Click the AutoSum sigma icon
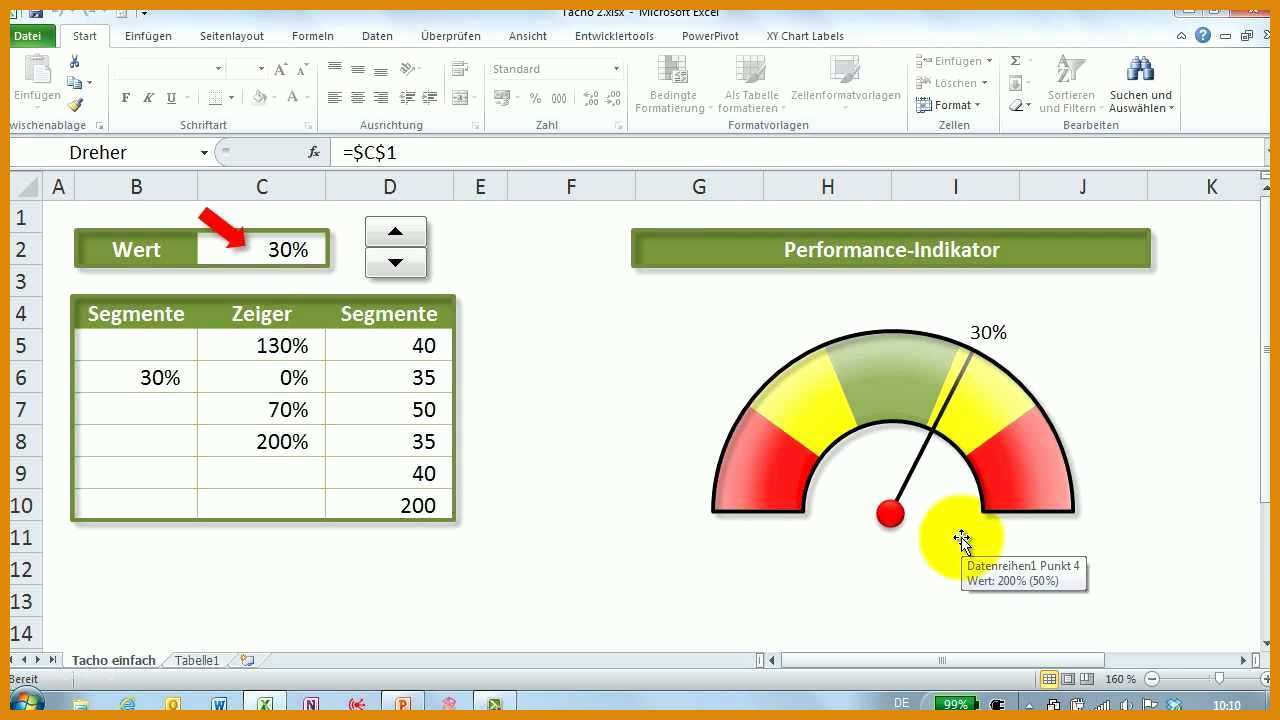This screenshot has width=1280, height=720. 1016,61
